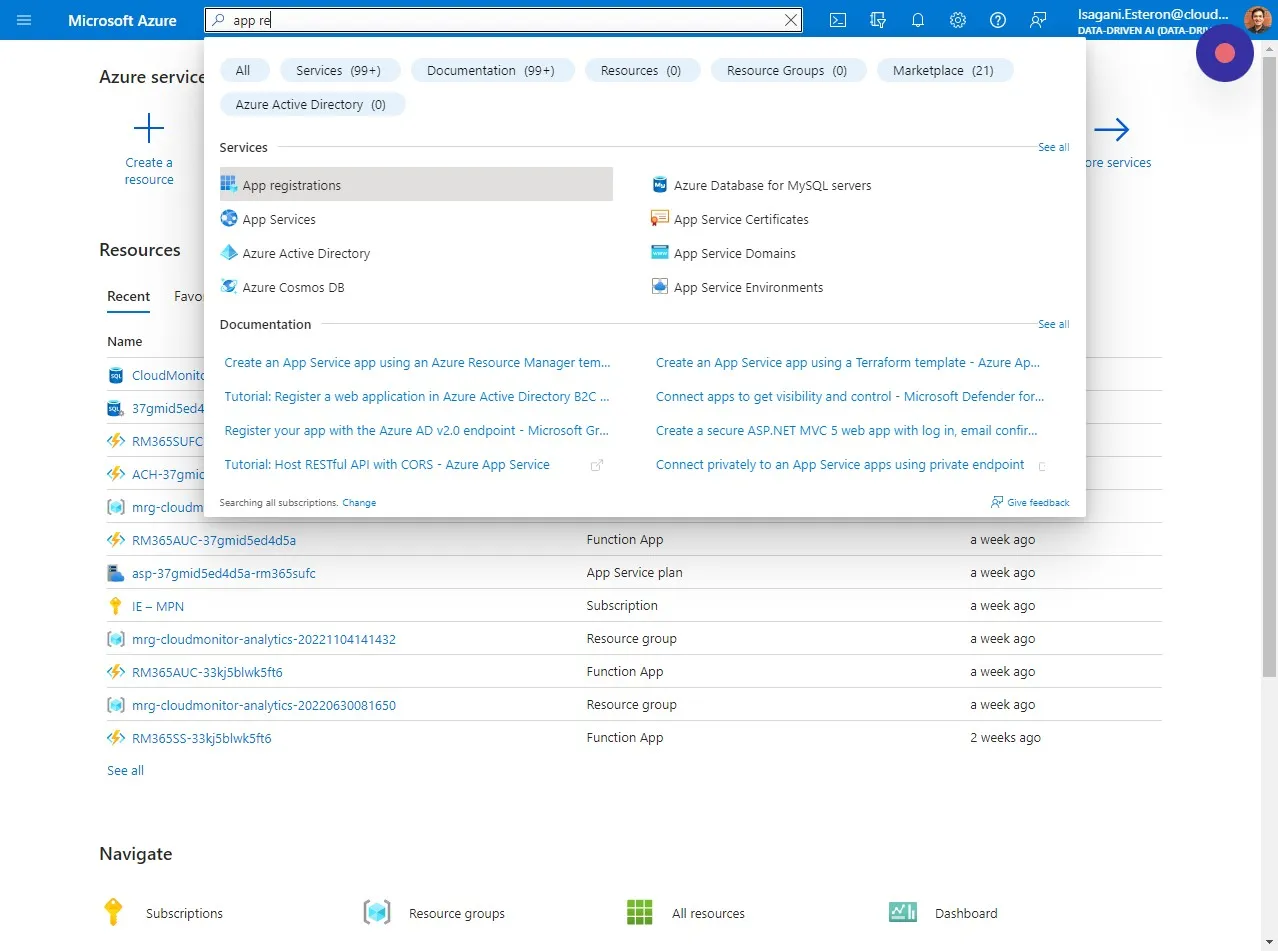Click the Dashboard chart icon
Viewport: 1278px width, 951px height.
902,912
